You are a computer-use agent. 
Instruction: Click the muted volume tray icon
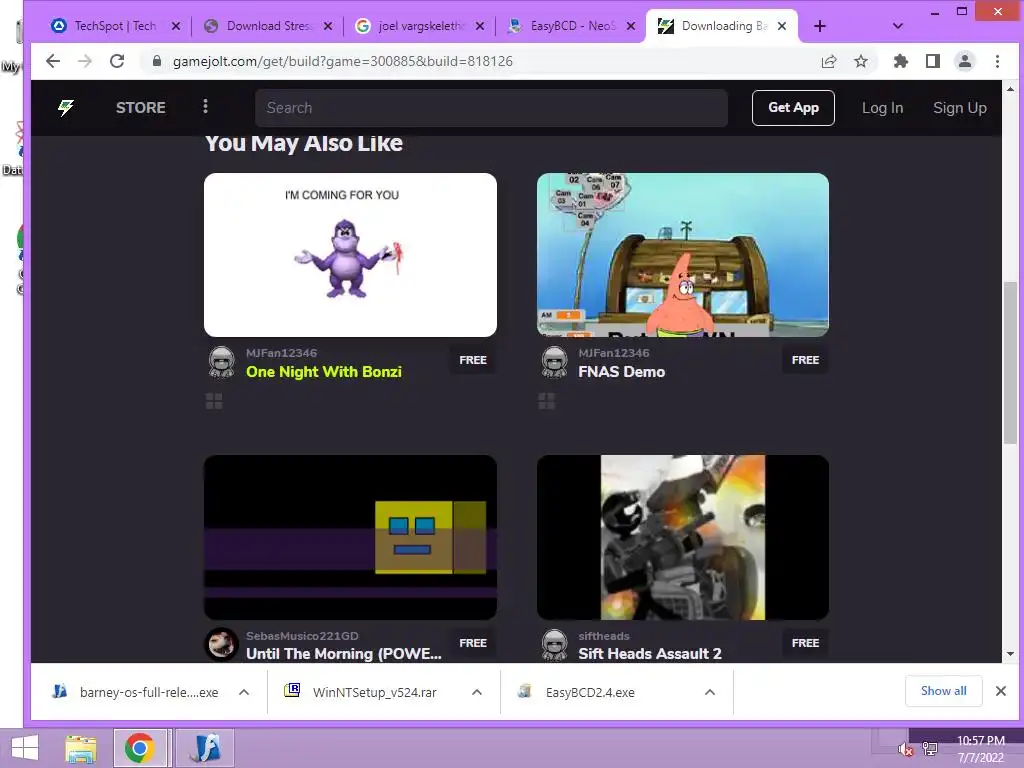tap(905, 750)
